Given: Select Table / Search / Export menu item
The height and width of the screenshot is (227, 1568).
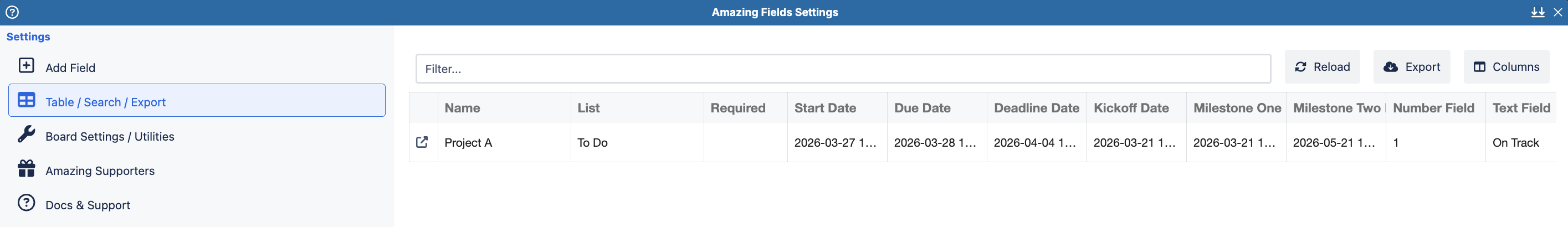Looking at the screenshot, I should pos(105,102).
